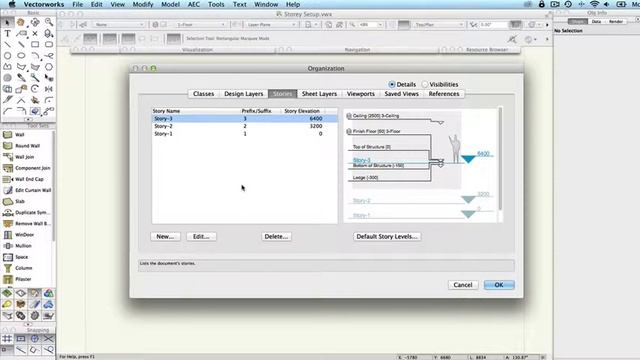Toggle the Snap to Object snapping option
This screenshot has width=640, height=360.
click(x=21, y=338)
